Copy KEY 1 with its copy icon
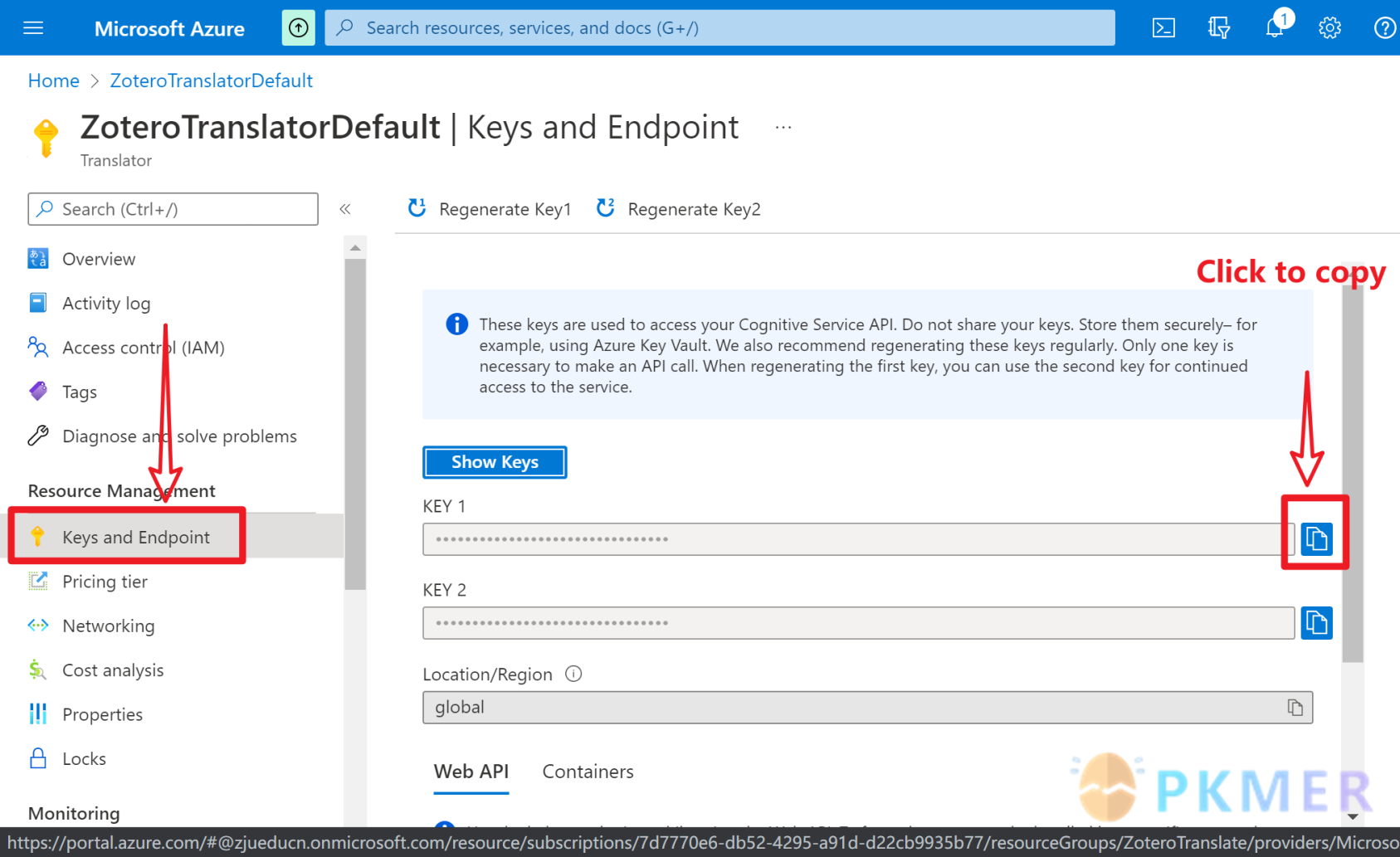The height and width of the screenshot is (857, 1400). [x=1316, y=539]
